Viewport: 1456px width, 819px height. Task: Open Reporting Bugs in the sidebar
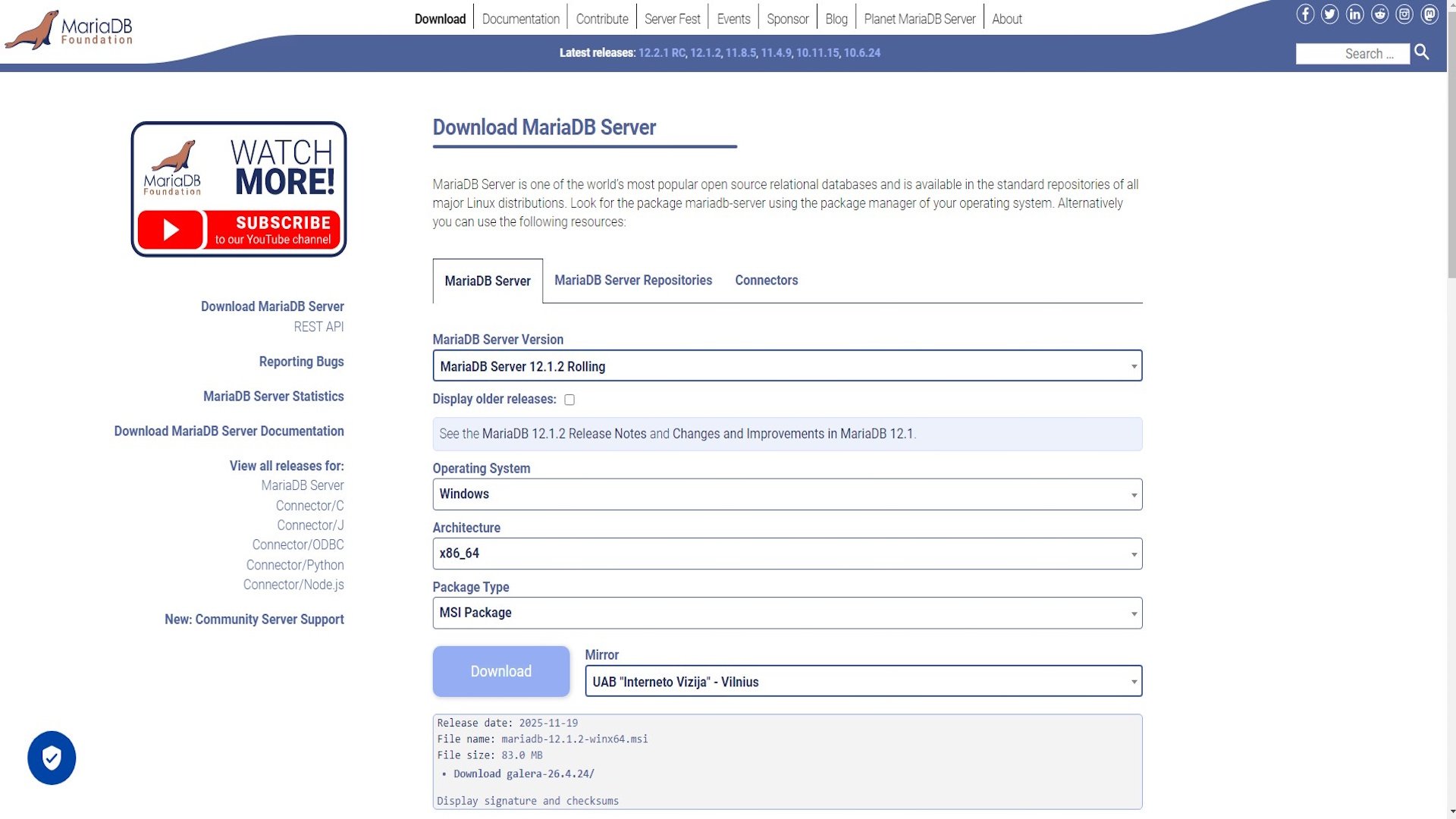[301, 362]
